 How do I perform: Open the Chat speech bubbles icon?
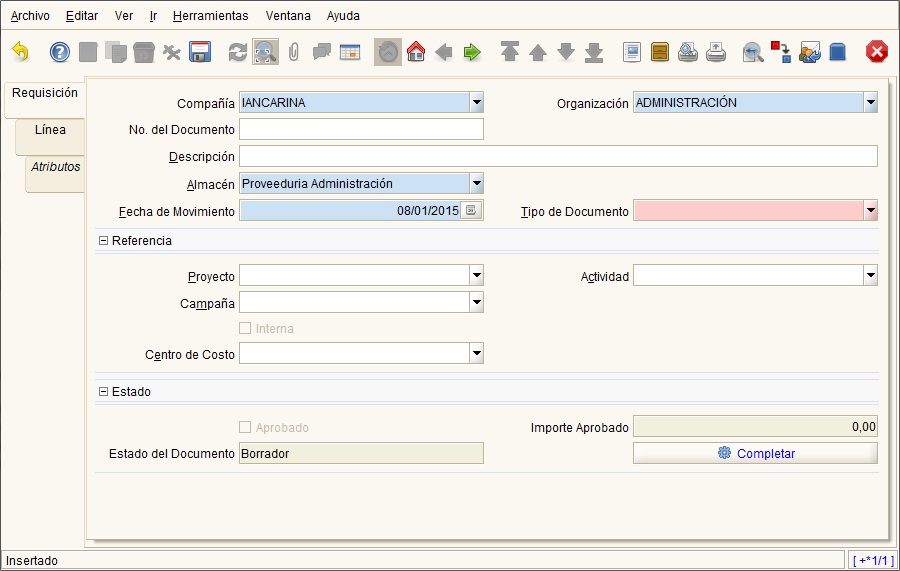321,52
